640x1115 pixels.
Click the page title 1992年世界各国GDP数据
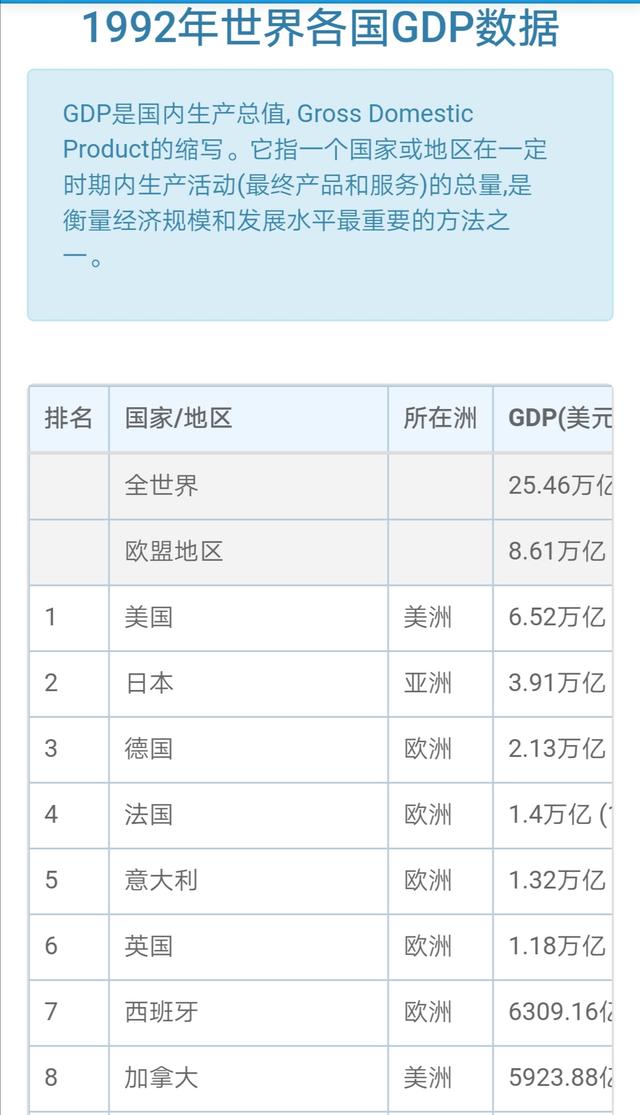point(320,28)
